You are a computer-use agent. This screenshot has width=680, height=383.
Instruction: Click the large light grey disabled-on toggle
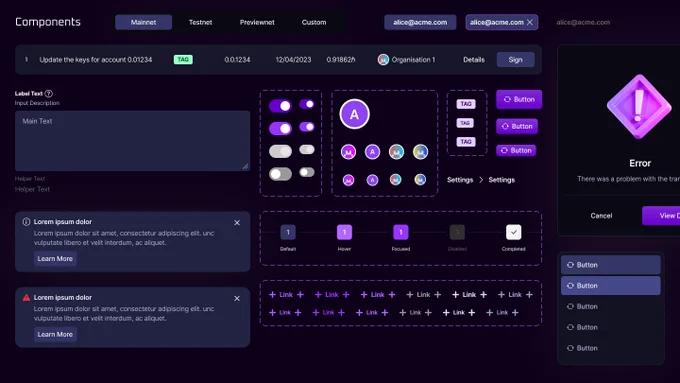(280, 151)
